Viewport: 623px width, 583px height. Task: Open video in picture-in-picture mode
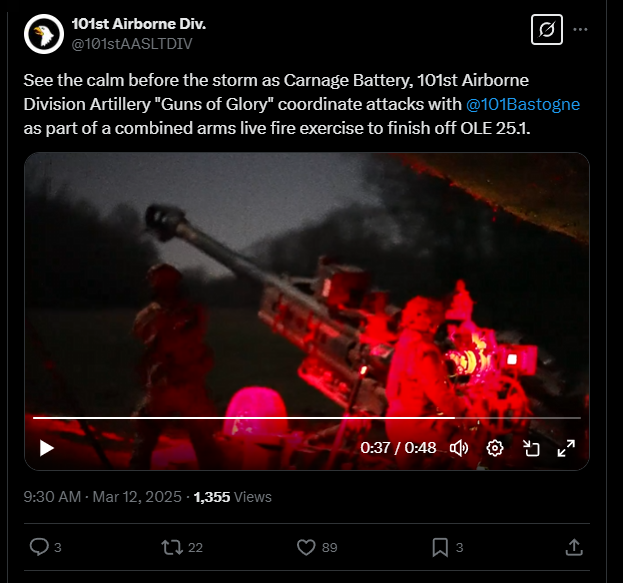coord(531,448)
